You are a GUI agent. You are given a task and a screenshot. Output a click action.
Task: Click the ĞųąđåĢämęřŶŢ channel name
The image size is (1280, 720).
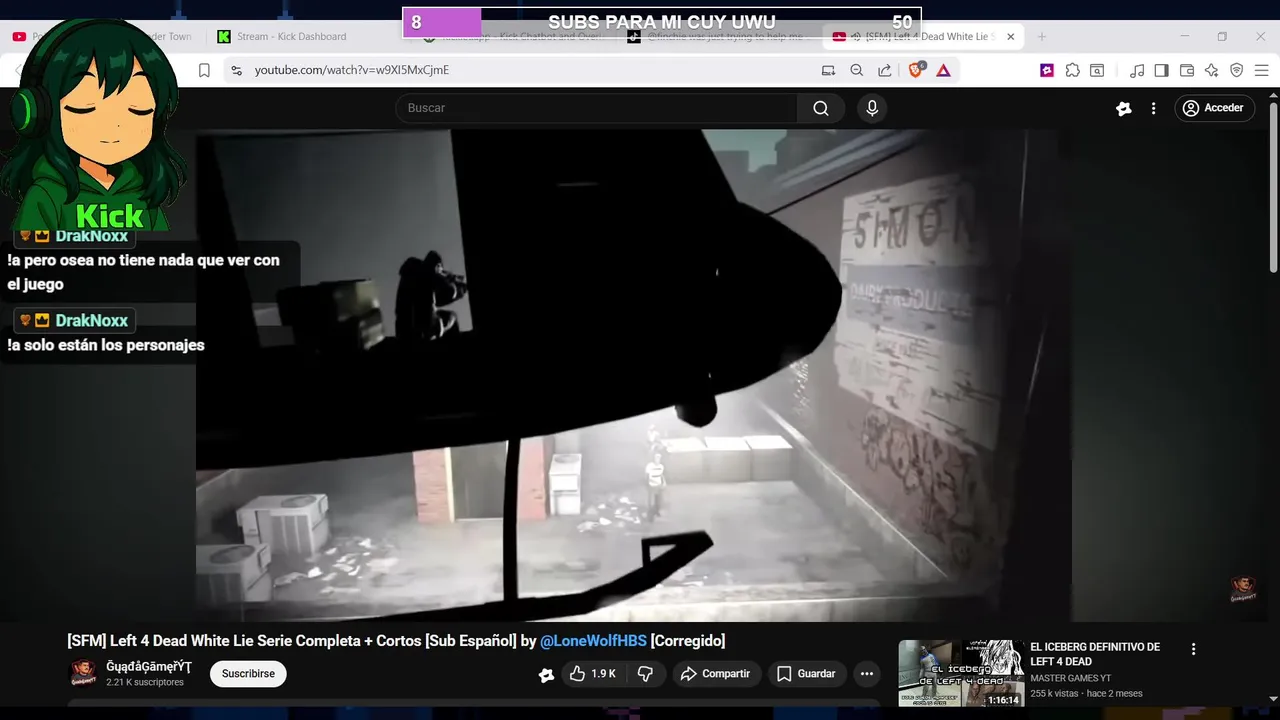149,667
